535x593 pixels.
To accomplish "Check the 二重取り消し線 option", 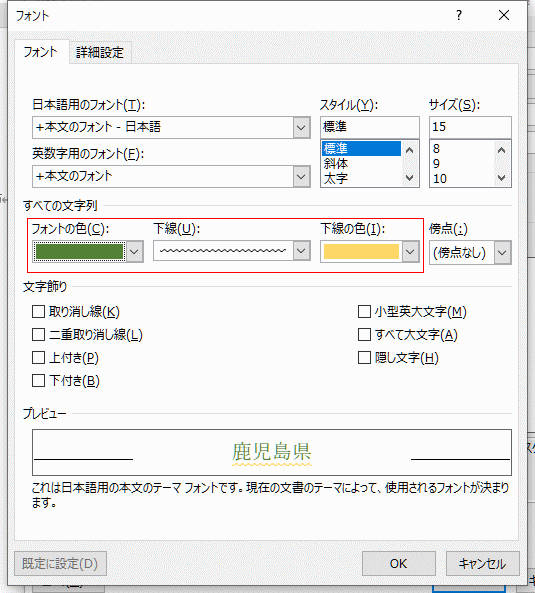I will [39, 335].
